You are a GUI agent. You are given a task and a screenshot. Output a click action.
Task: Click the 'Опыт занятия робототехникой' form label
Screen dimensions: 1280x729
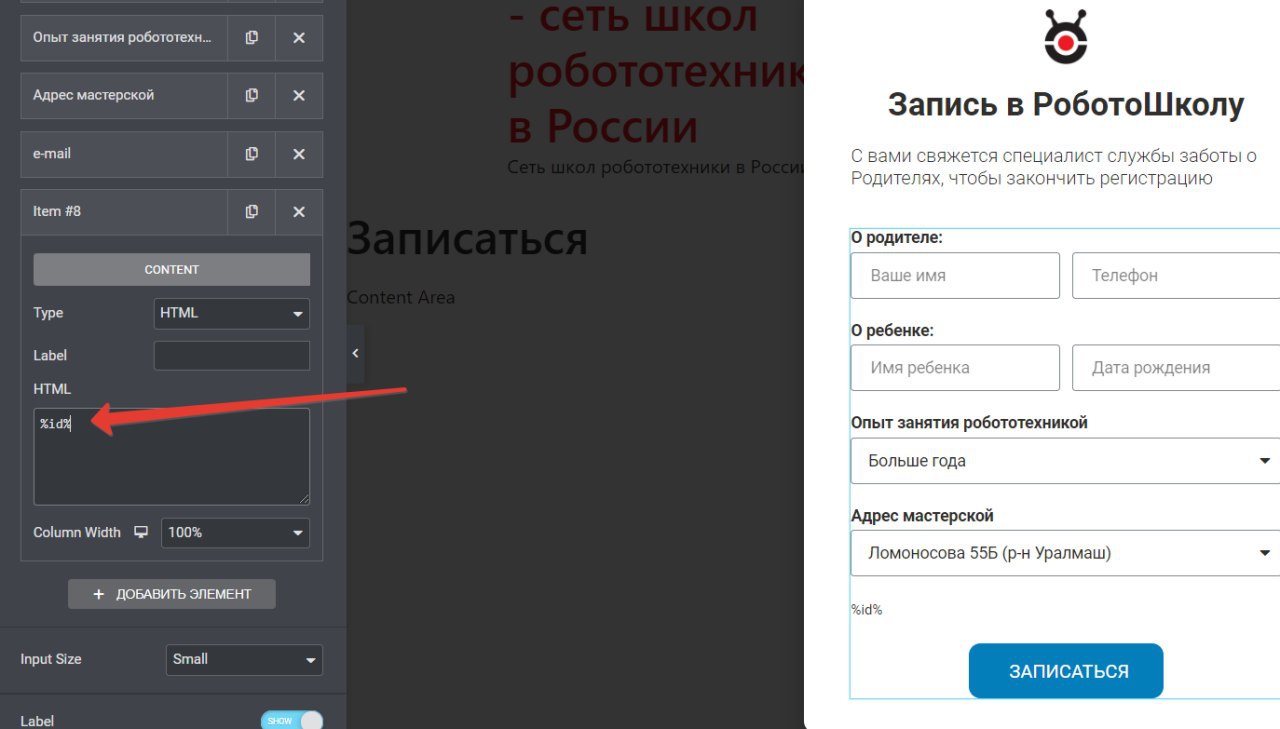point(969,422)
